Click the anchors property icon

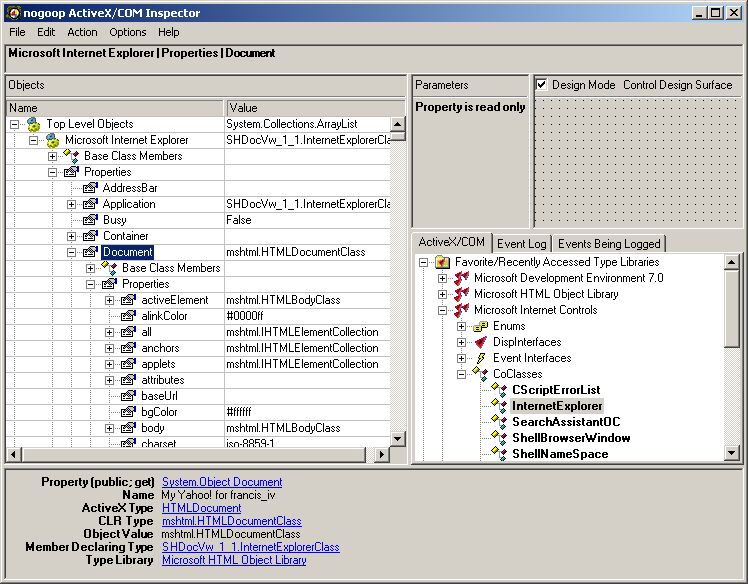(x=128, y=348)
